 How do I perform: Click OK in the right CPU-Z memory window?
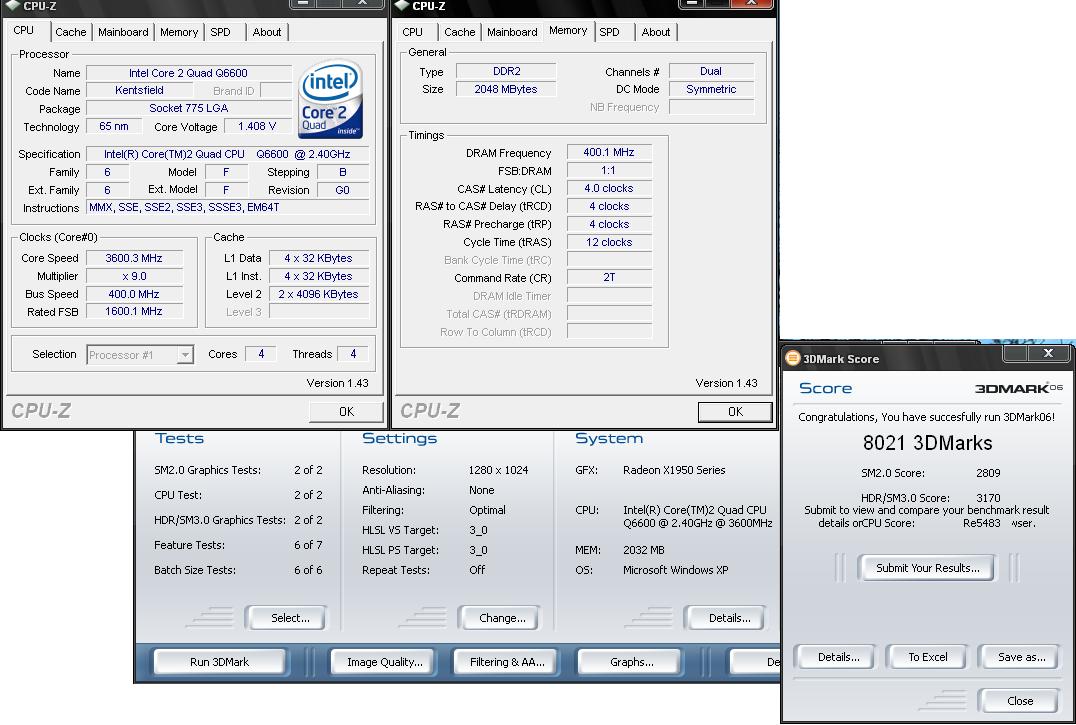pyautogui.click(x=735, y=412)
